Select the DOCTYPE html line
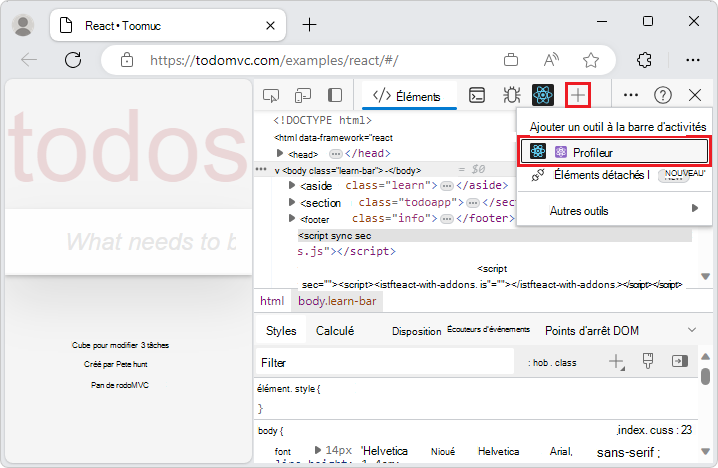The width and height of the screenshot is (718, 468). [322, 120]
